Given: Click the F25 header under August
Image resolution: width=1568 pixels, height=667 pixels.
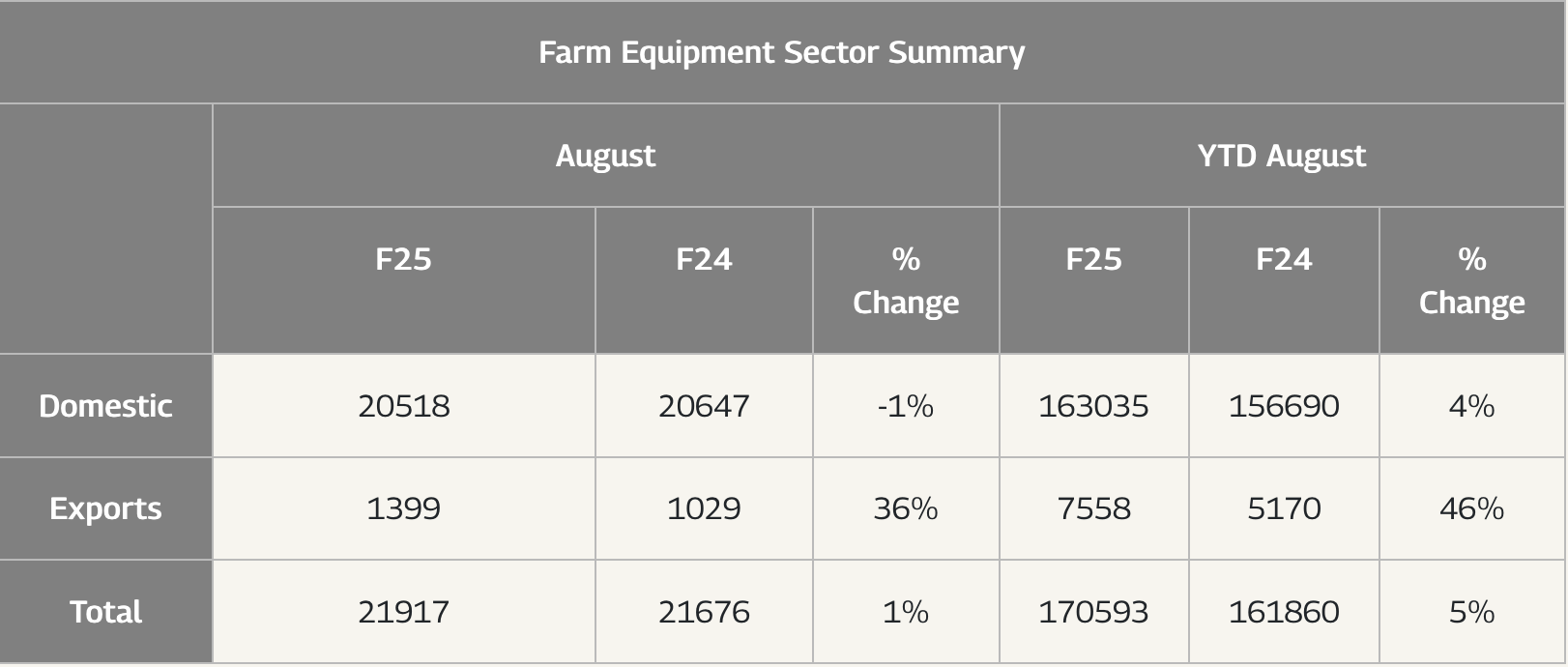Looking at the screenshot, I should [x=403, y=259].
